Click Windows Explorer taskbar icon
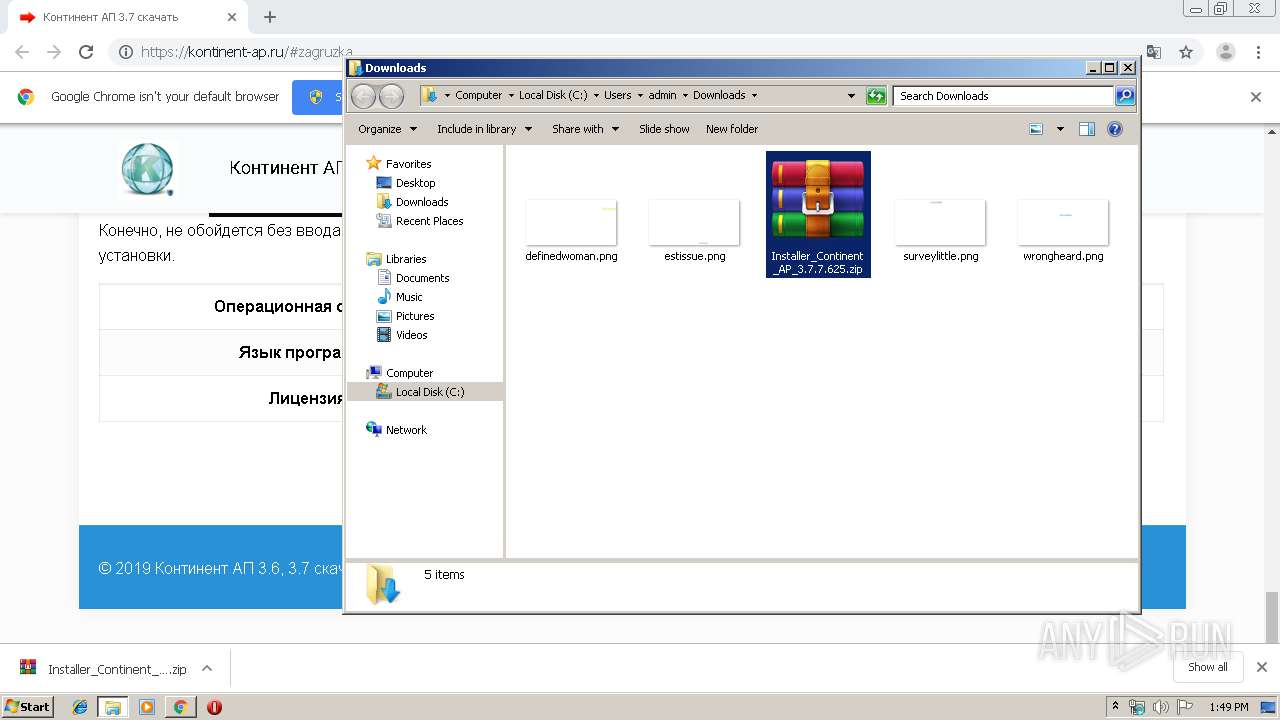 [113, 707]
